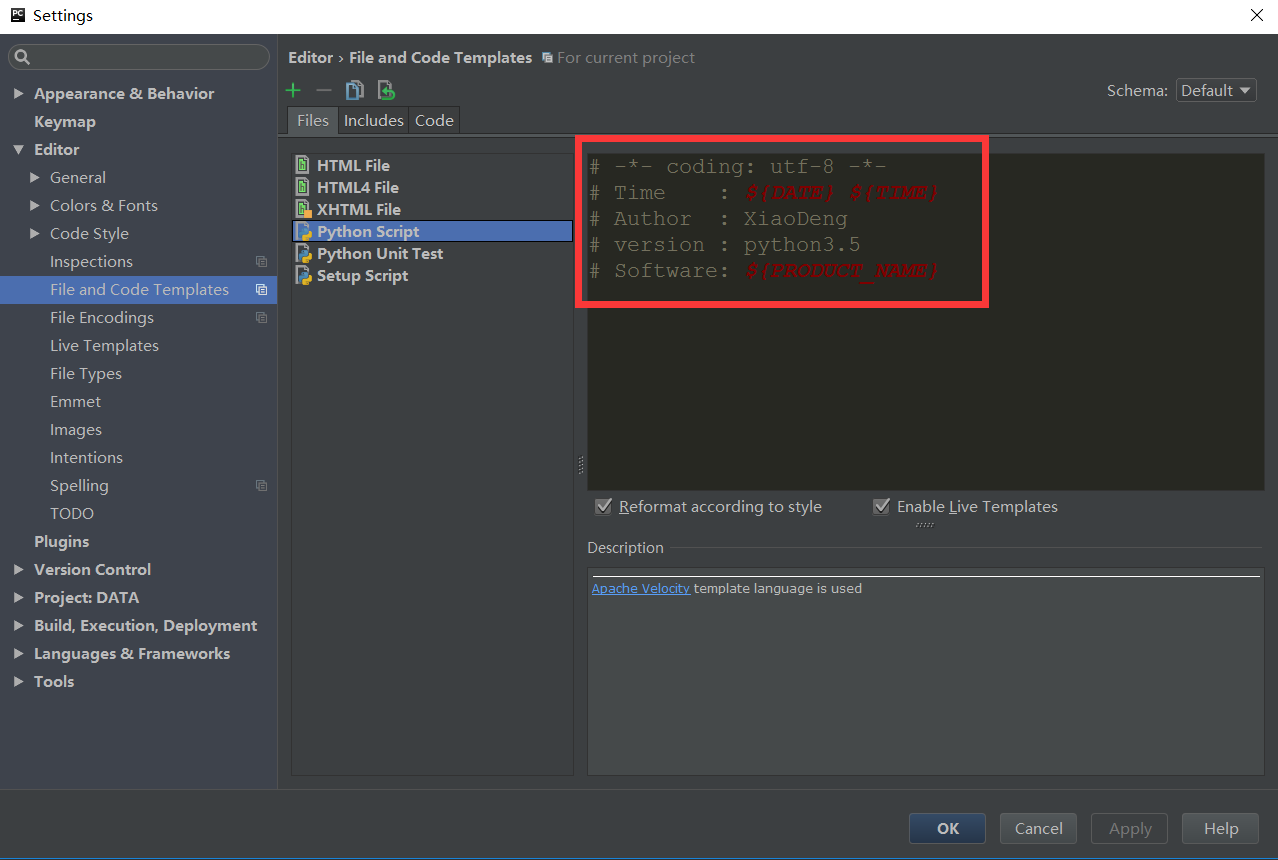Image resolution: width=1278 pixels, height=860 pixels.
Task: Select the HTML File template
Action: pyautogui.click(x=432, y=165)
